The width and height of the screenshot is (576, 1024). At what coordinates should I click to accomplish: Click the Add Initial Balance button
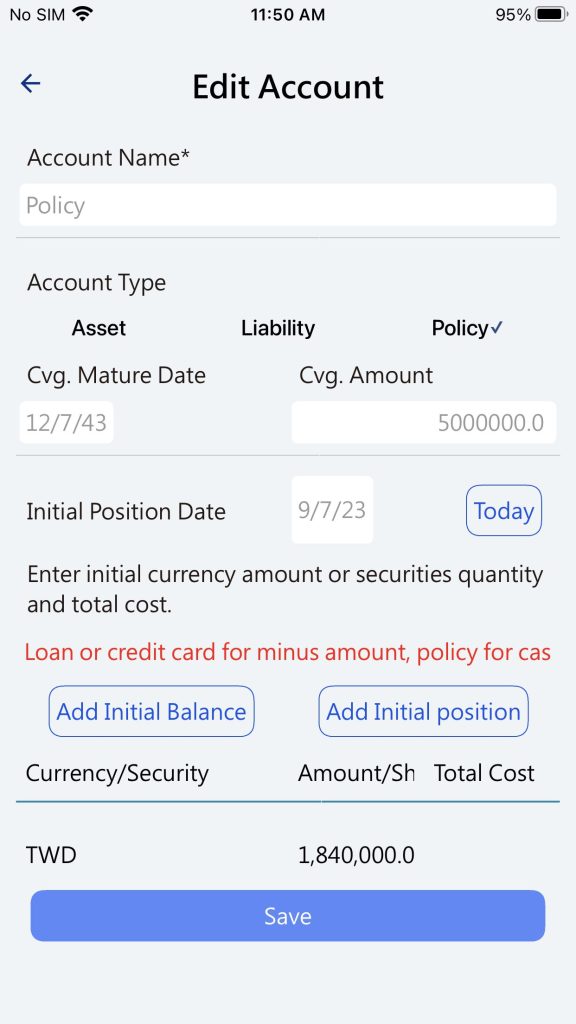click(x=152, y=711)
